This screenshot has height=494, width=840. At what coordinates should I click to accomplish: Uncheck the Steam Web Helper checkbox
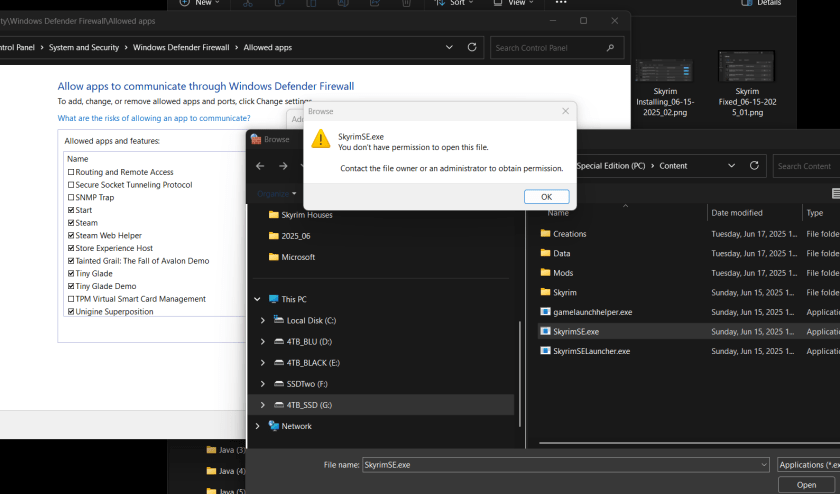pos(71,236)
